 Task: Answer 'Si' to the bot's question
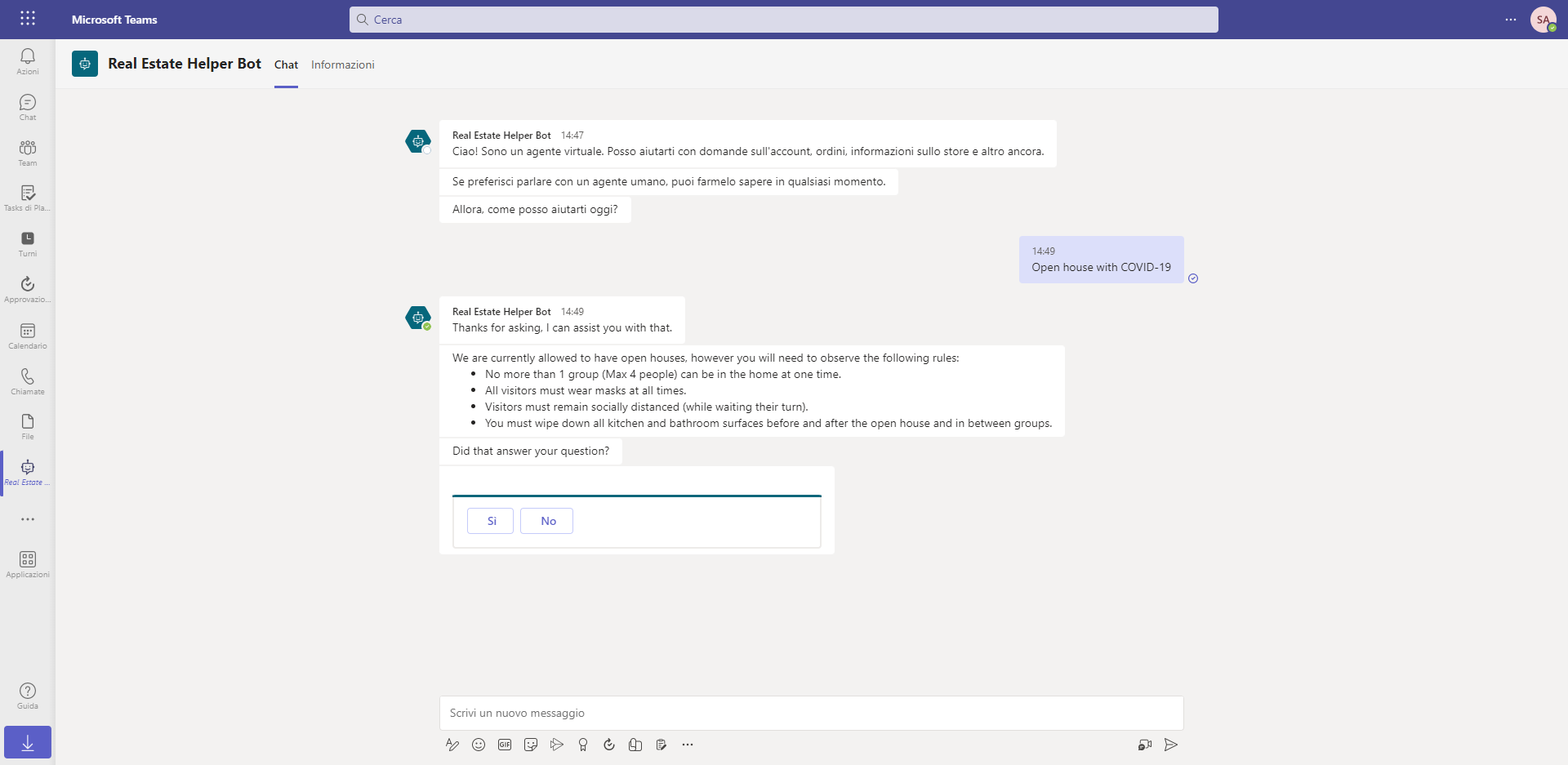pos(490,521)
